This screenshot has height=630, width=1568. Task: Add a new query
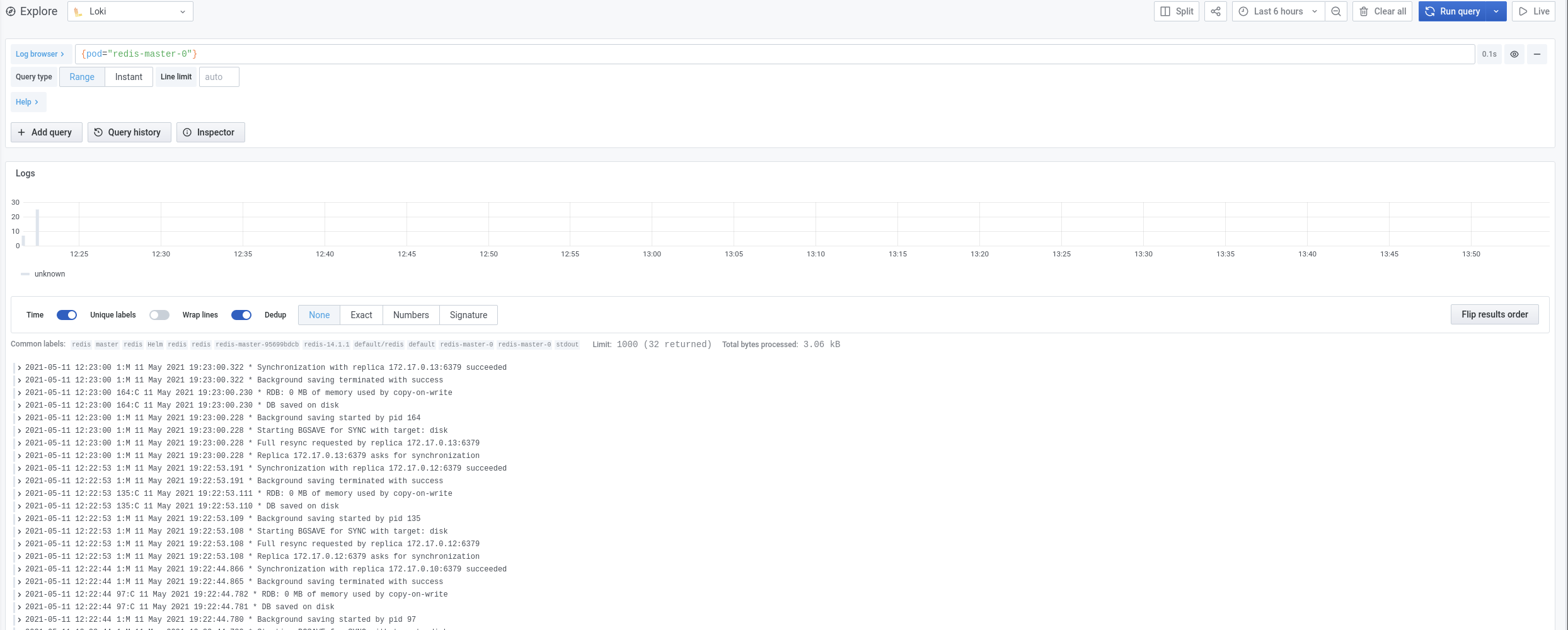[x=45, y=132]
